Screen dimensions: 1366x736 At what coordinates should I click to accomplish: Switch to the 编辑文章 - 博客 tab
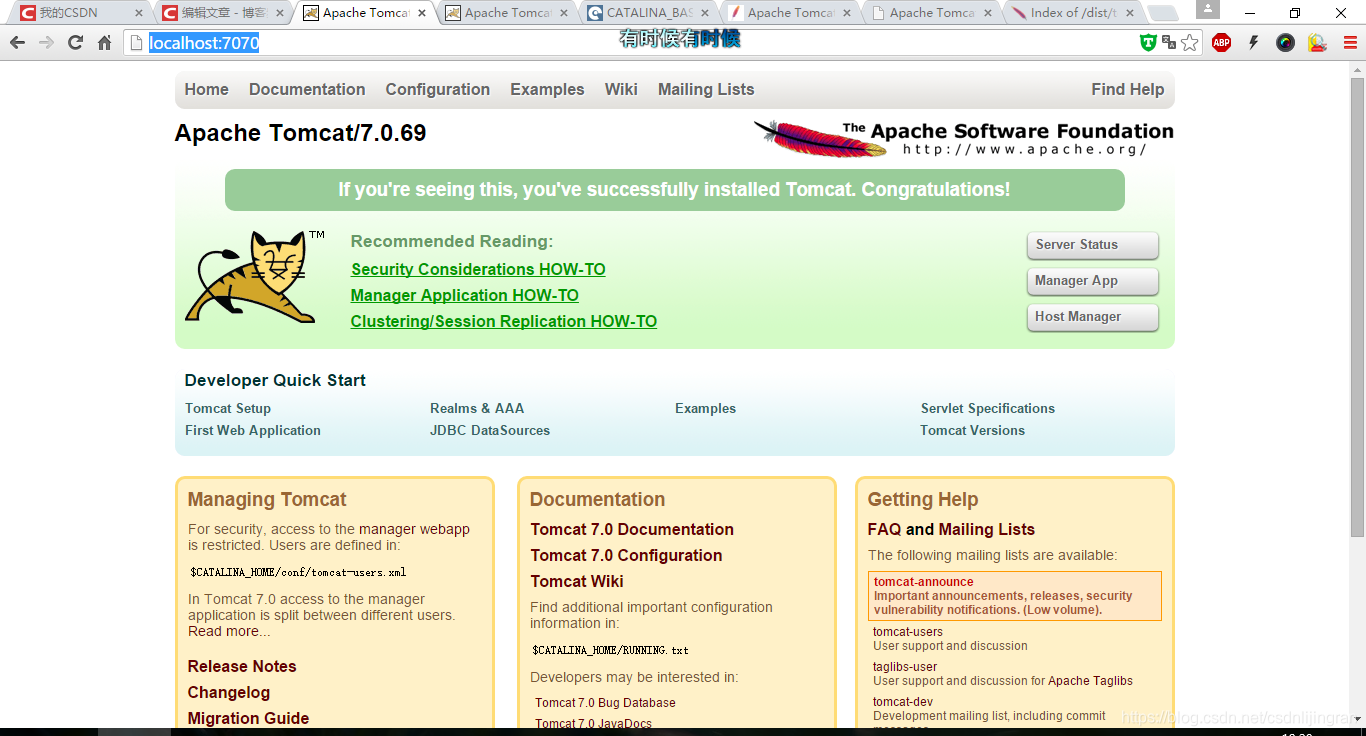[x=224, y=13]
